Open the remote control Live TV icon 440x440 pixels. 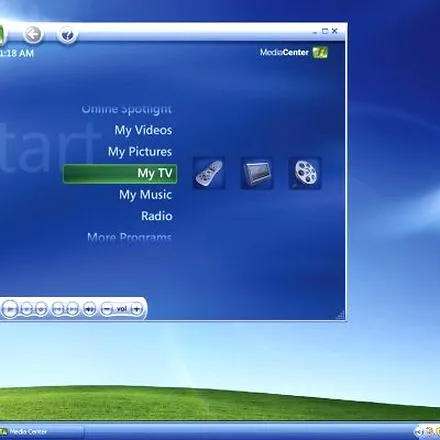coord(209,173)
